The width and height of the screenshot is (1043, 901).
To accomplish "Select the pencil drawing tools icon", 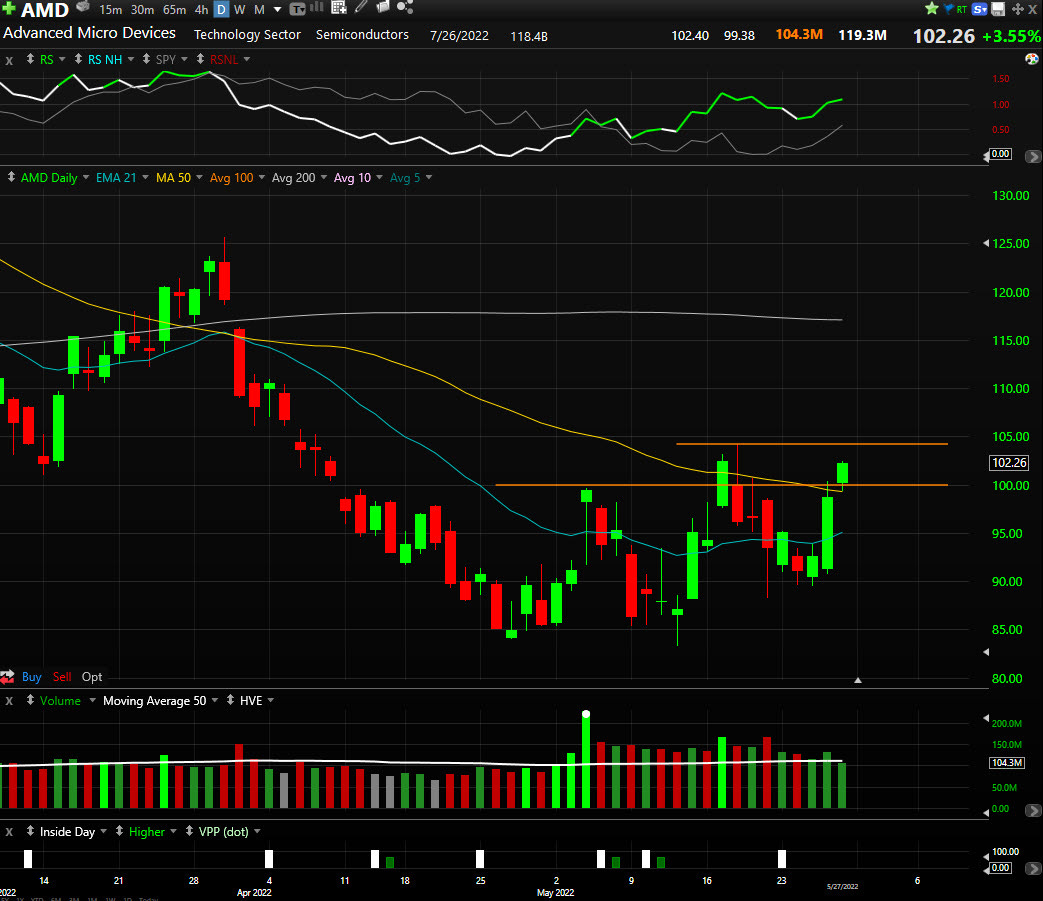I will click(x=361, y=7).
